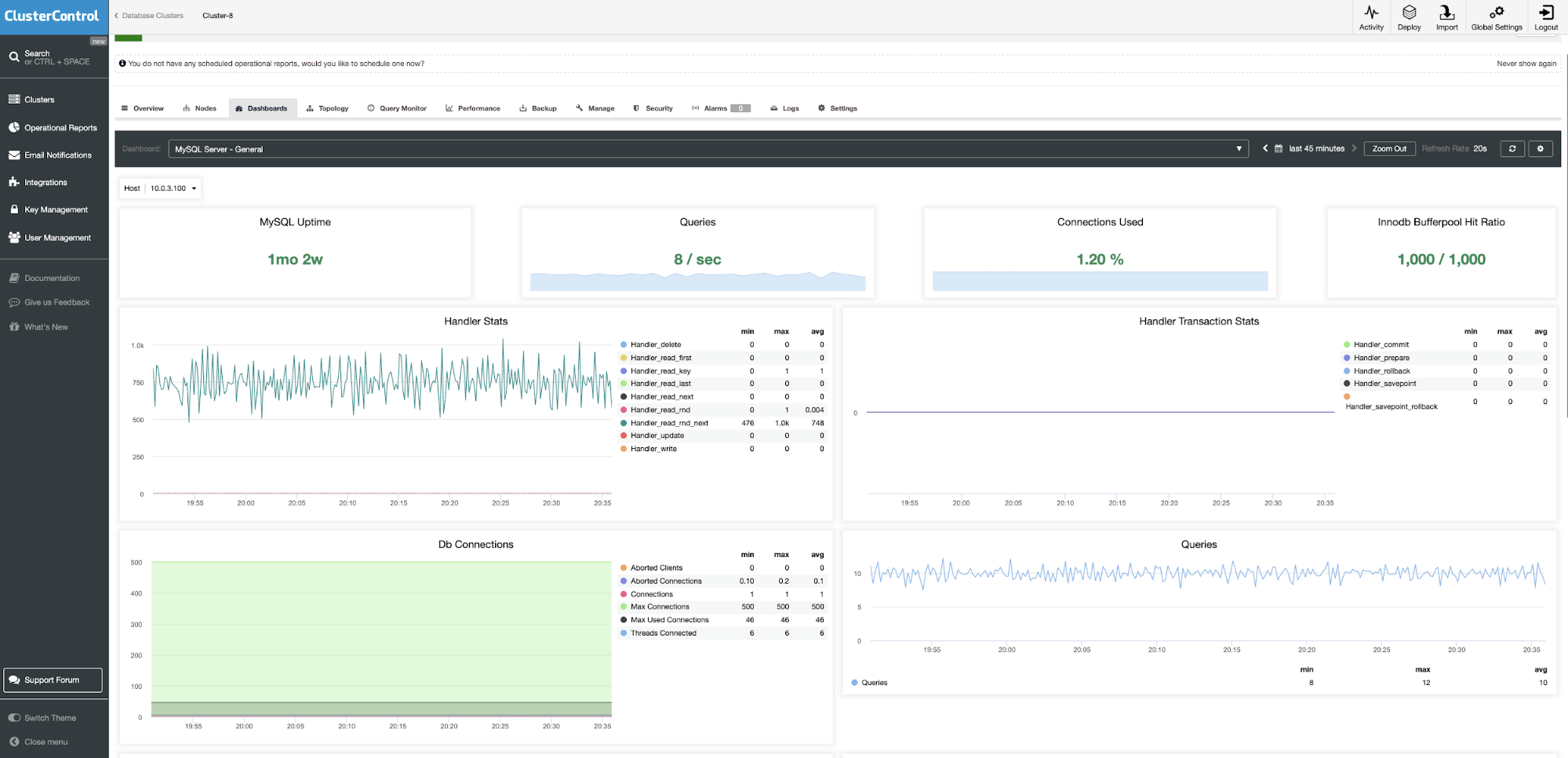Click the Deploy icon in top bar
Viewport: 1568px width, 758px height.
coord(1409,13)
